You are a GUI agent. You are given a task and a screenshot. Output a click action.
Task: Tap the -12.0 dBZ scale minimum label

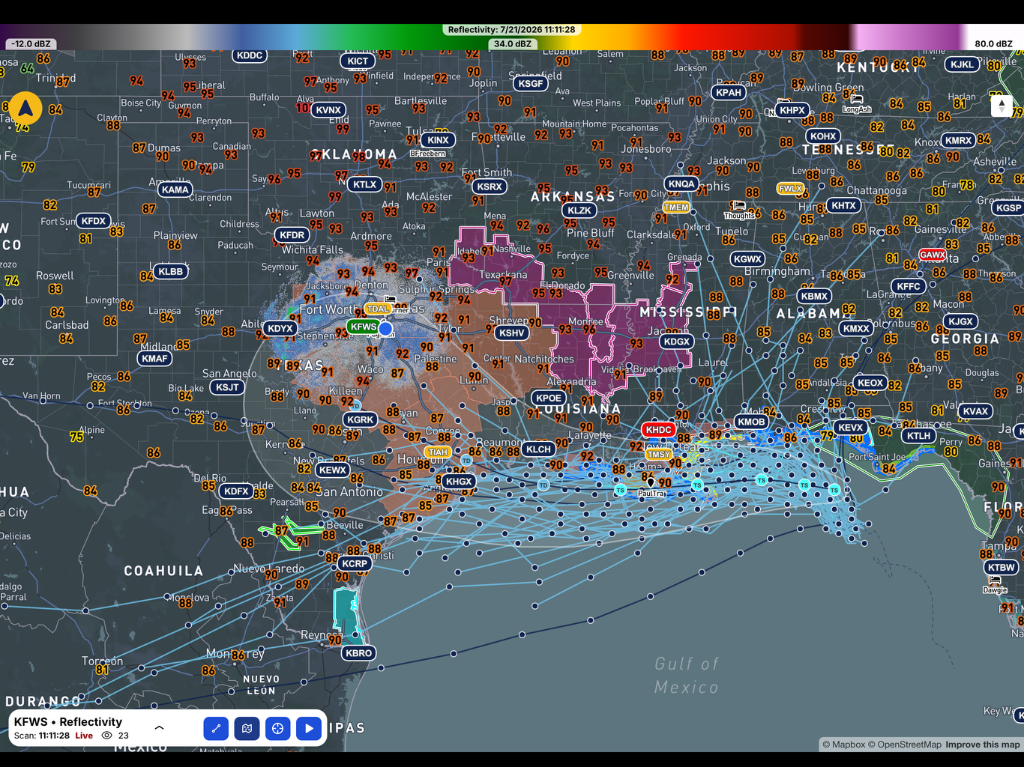[31, 44]
